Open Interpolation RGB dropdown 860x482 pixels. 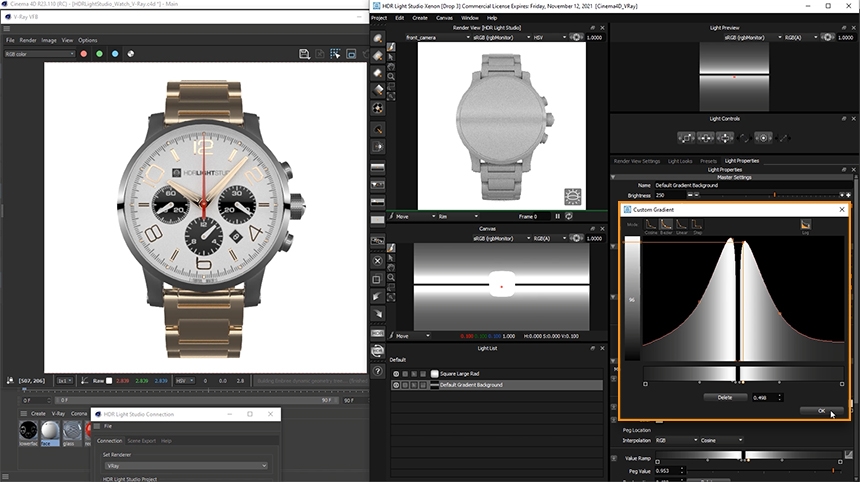[676, 440]
